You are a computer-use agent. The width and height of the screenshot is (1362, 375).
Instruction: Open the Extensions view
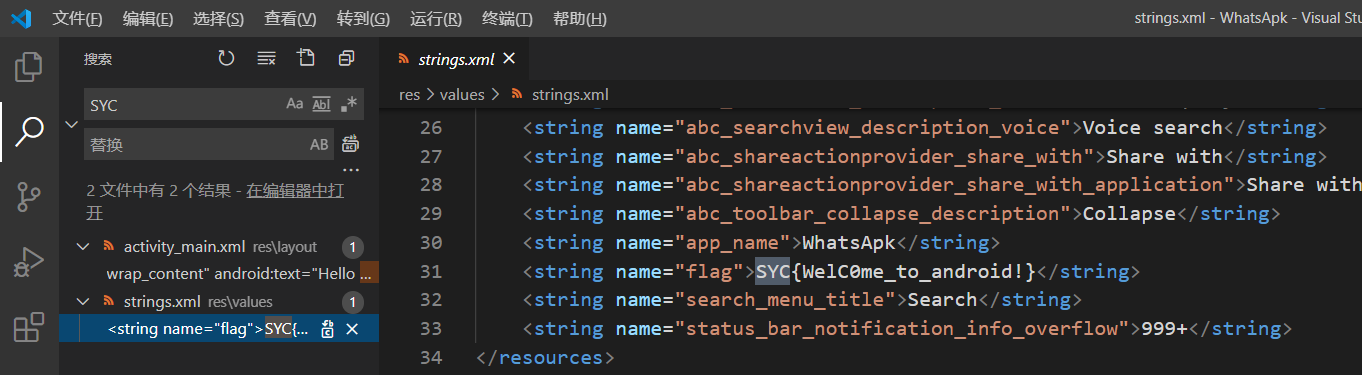click(29, 327)
